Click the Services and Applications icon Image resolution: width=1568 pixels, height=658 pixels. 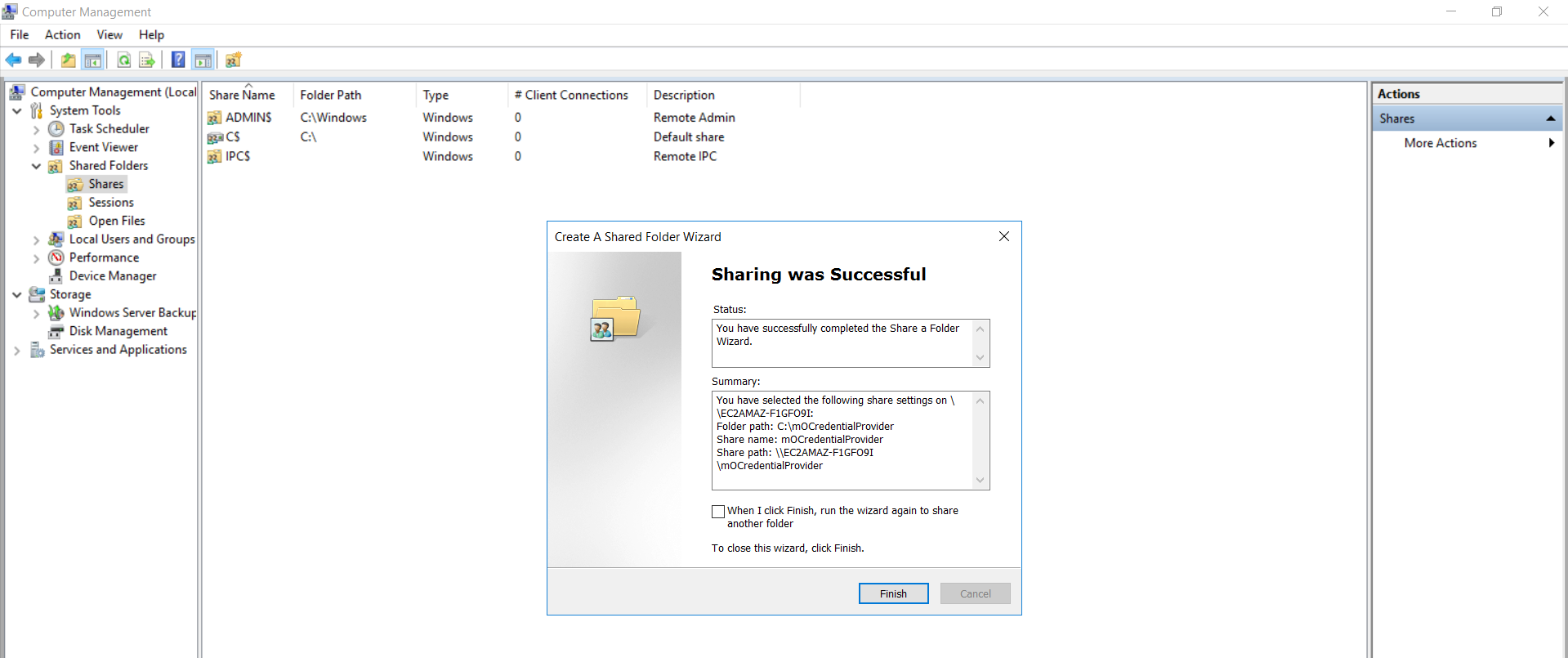pos(37,350)
